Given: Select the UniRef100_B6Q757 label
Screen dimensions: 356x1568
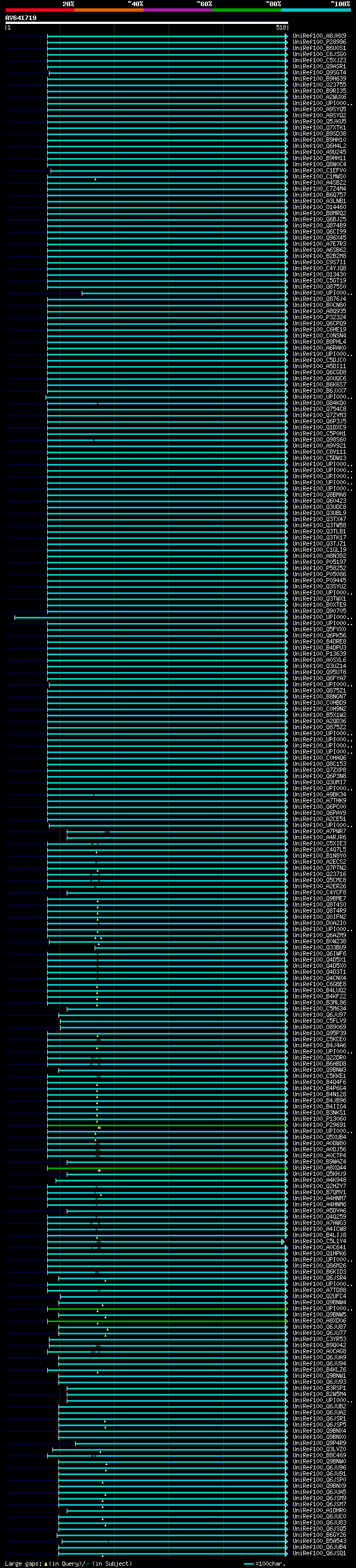Looking at the screenshot, I should [x=319, y=195].
